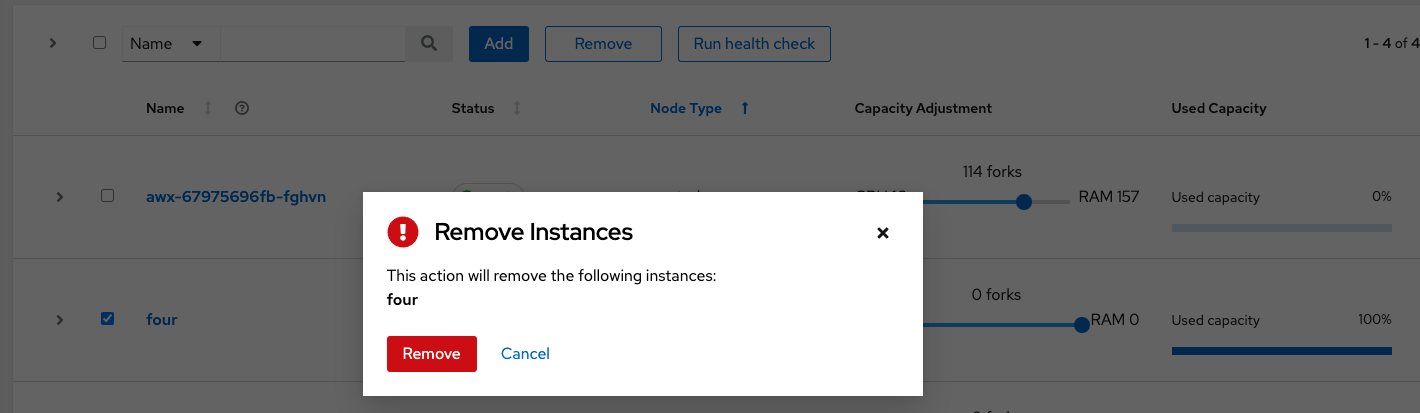Sort by Status column arrows icon
1420x413 pixels.
(x=517, y=108)
